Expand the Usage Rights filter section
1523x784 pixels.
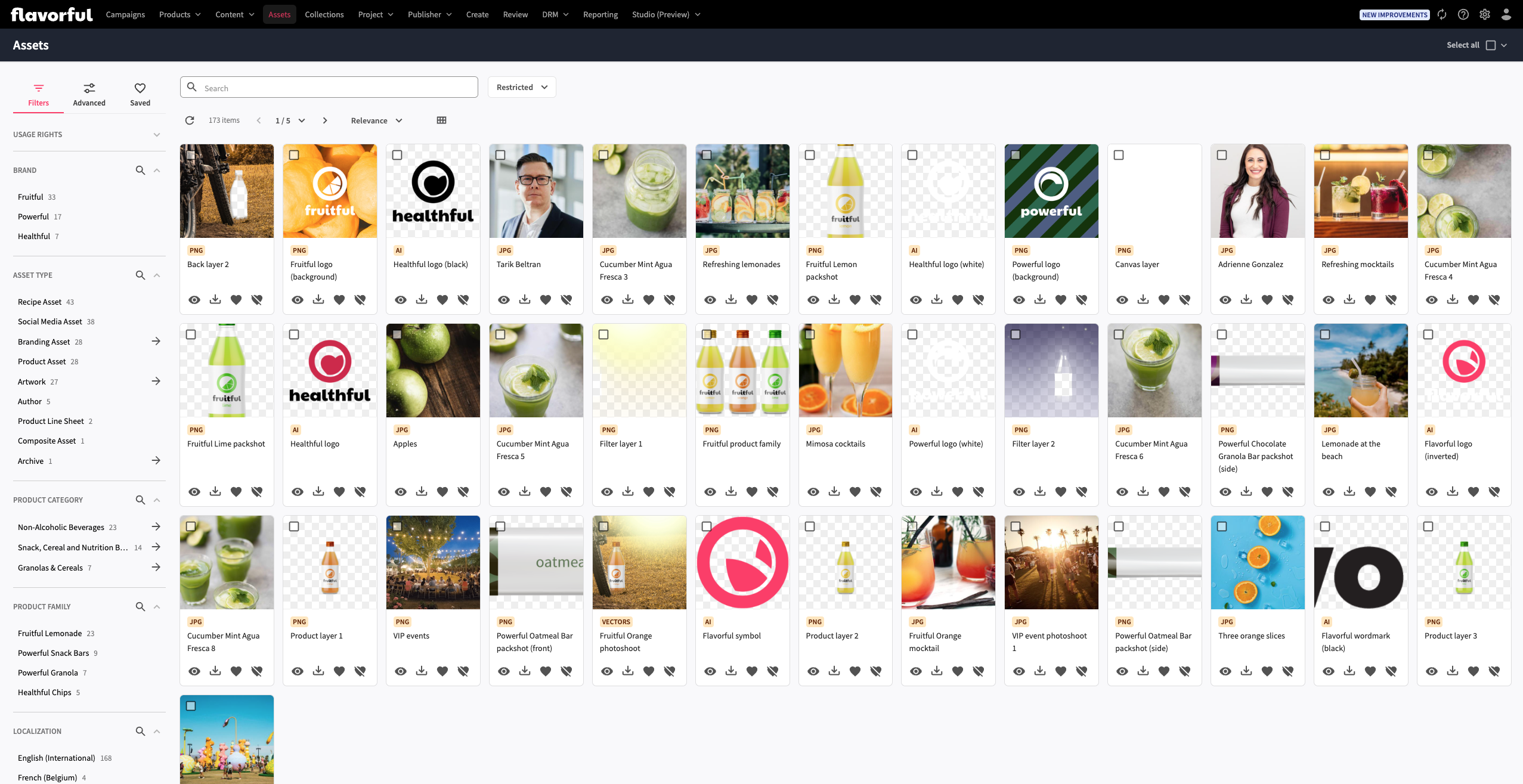[156, 135]
